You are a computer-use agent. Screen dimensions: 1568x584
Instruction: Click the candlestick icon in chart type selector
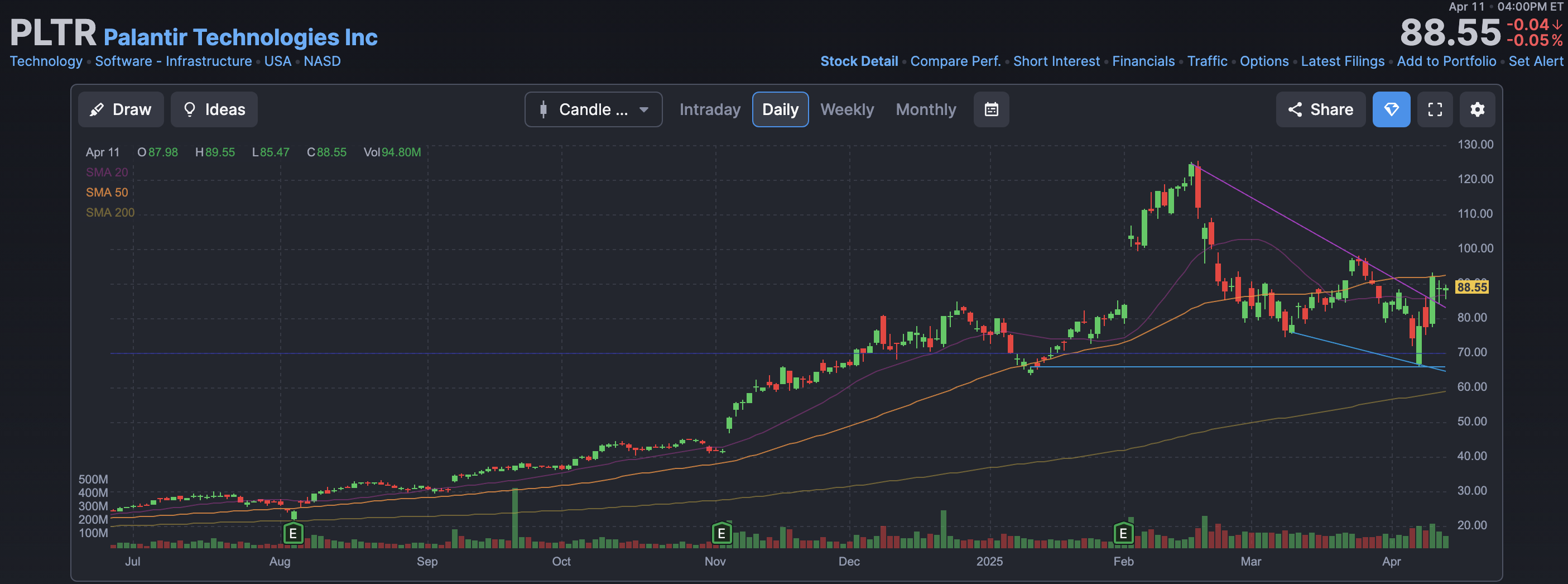543,109
